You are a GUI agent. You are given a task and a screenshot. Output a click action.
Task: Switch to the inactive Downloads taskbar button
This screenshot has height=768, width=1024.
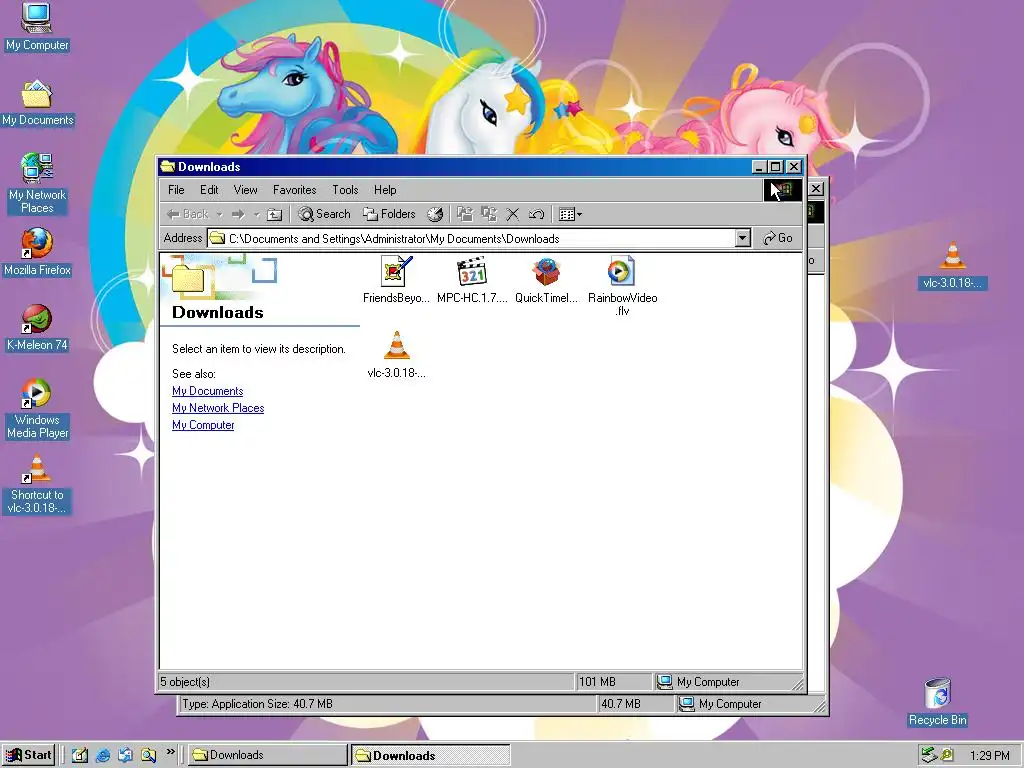[268, 755]
